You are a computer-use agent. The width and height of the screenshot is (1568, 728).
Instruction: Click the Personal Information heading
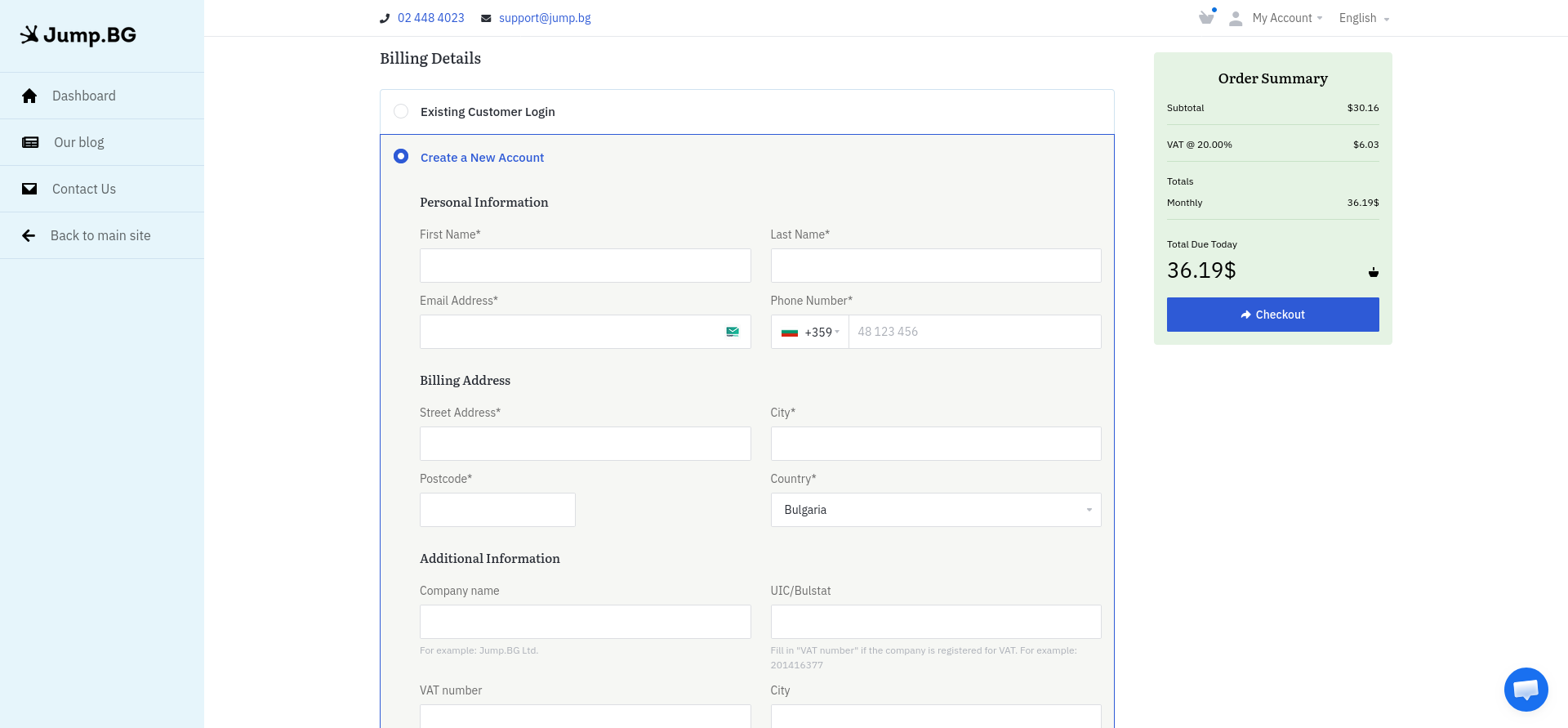click(x=483, y=203)
